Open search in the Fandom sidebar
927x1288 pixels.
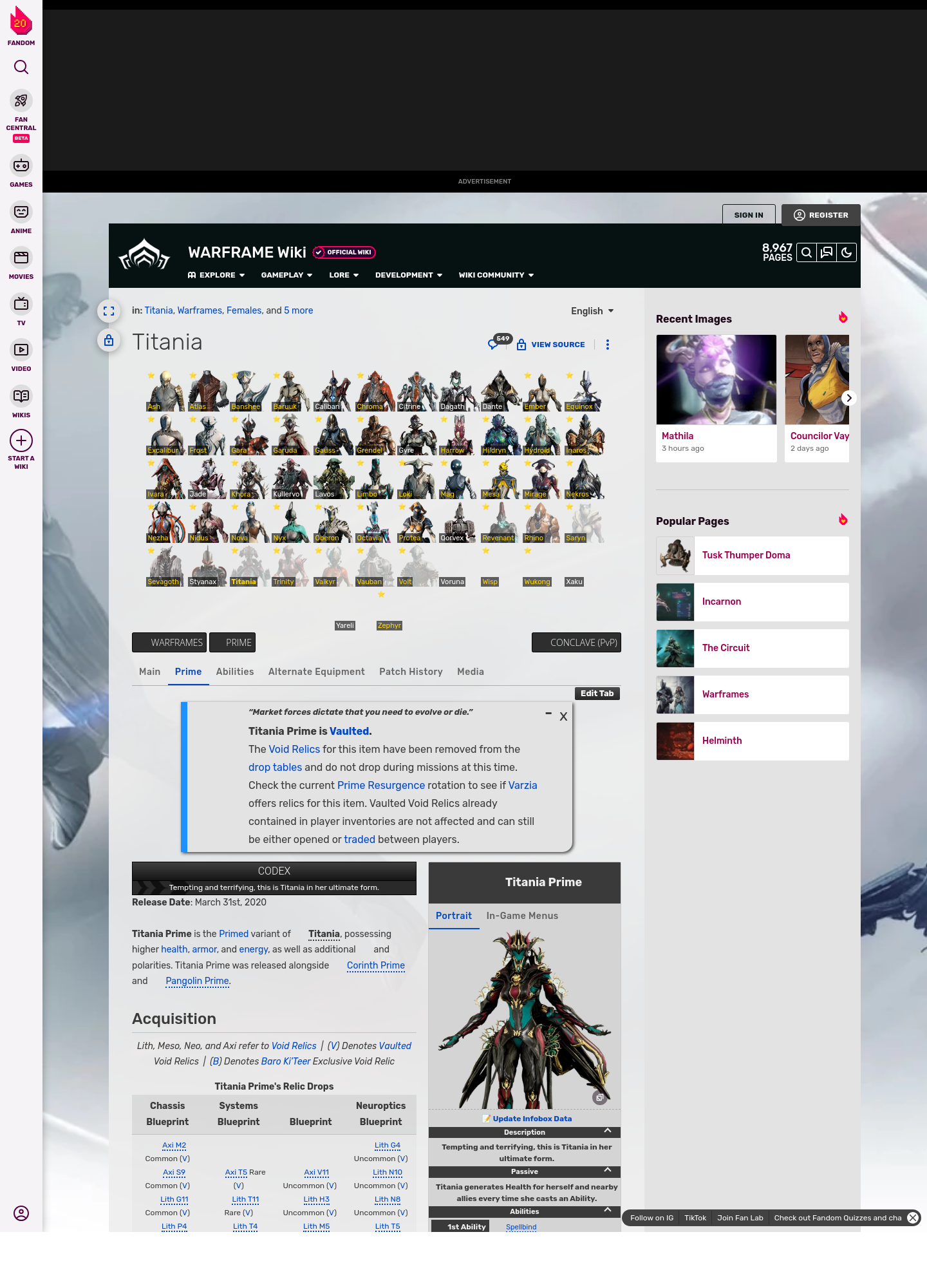coord(21,67)
